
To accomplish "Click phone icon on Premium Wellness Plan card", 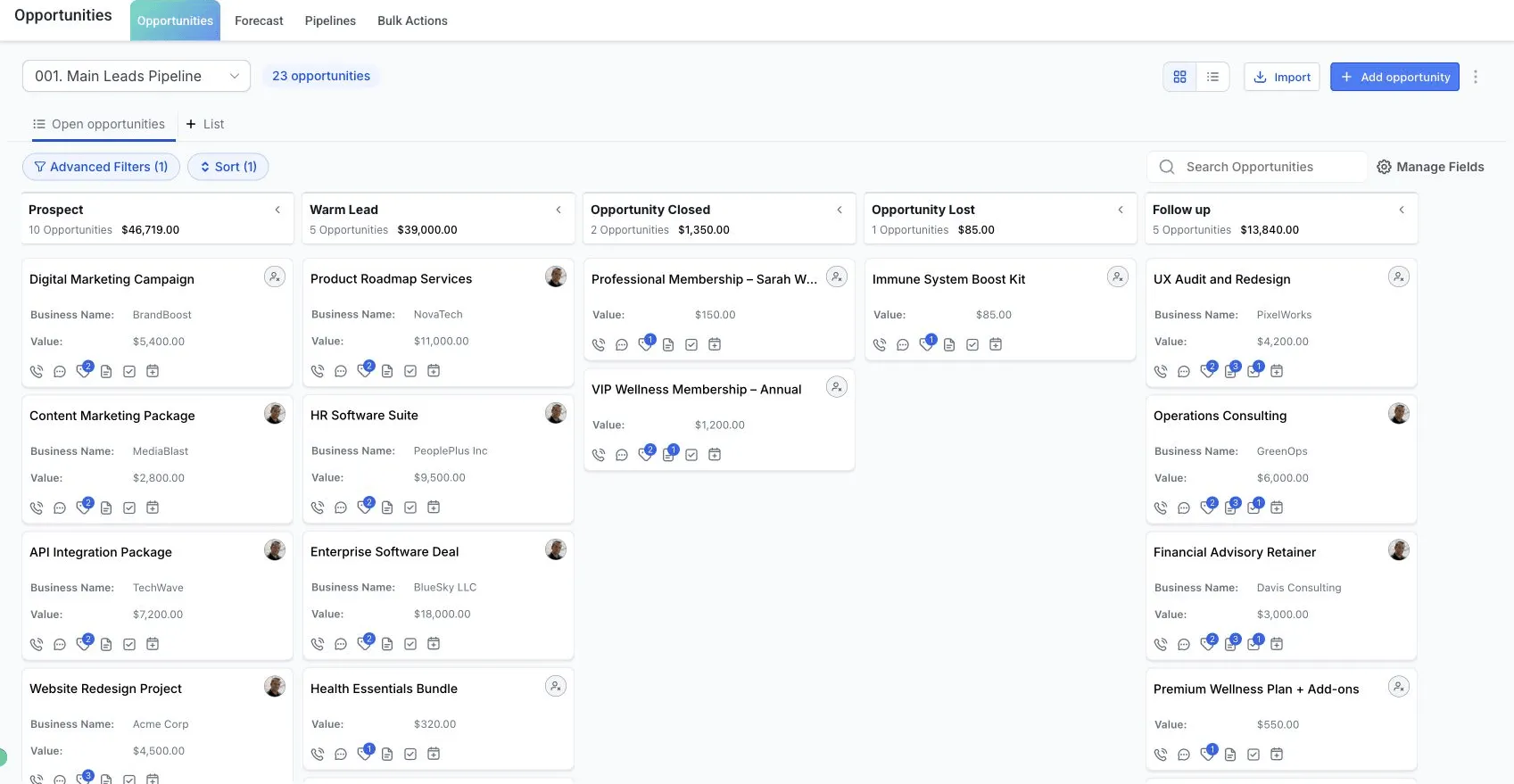I will pyautogui.click(x=1161, y=755).
